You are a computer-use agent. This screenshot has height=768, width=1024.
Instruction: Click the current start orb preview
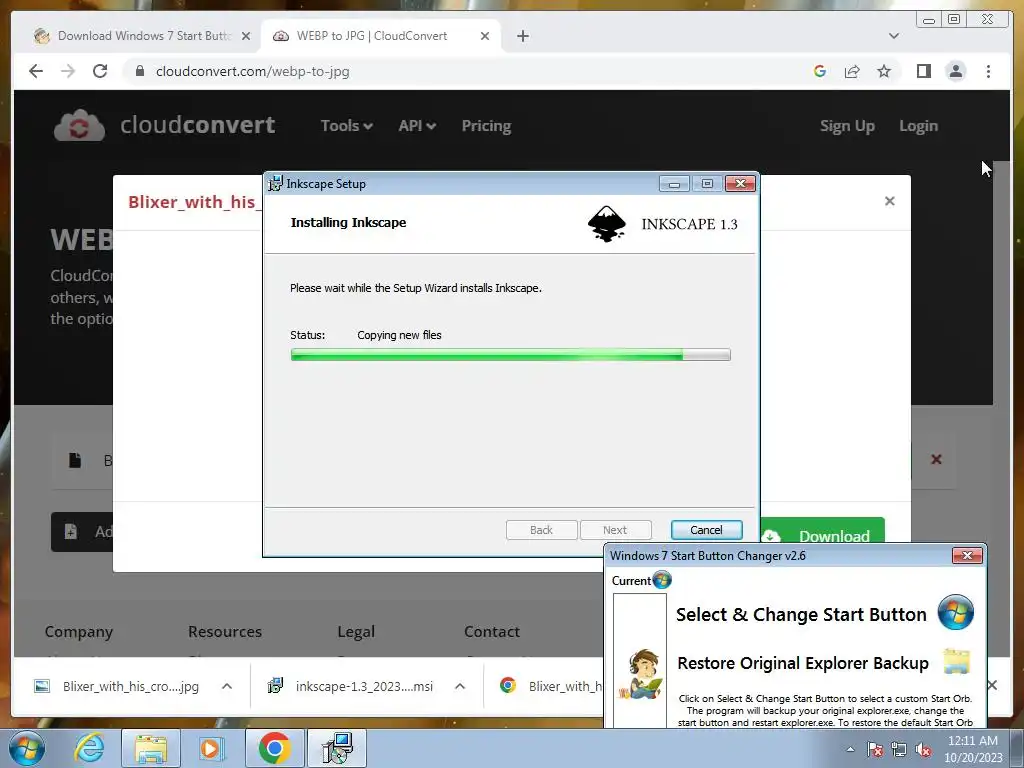tap(662, 579)
